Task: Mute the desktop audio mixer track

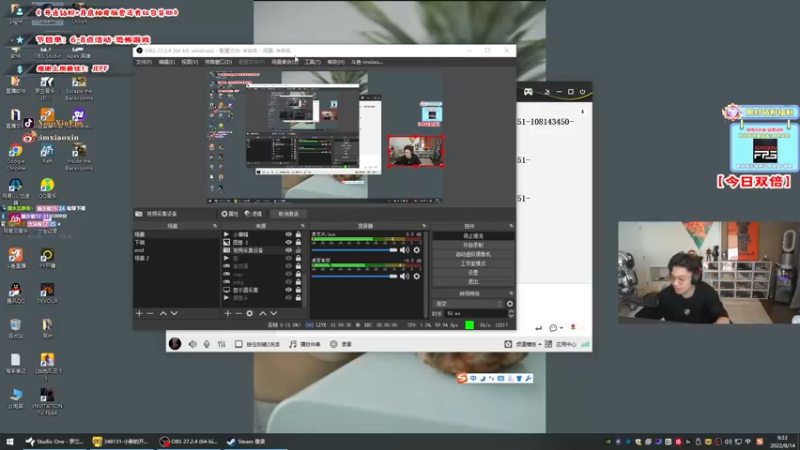Action: coord(405,276)
